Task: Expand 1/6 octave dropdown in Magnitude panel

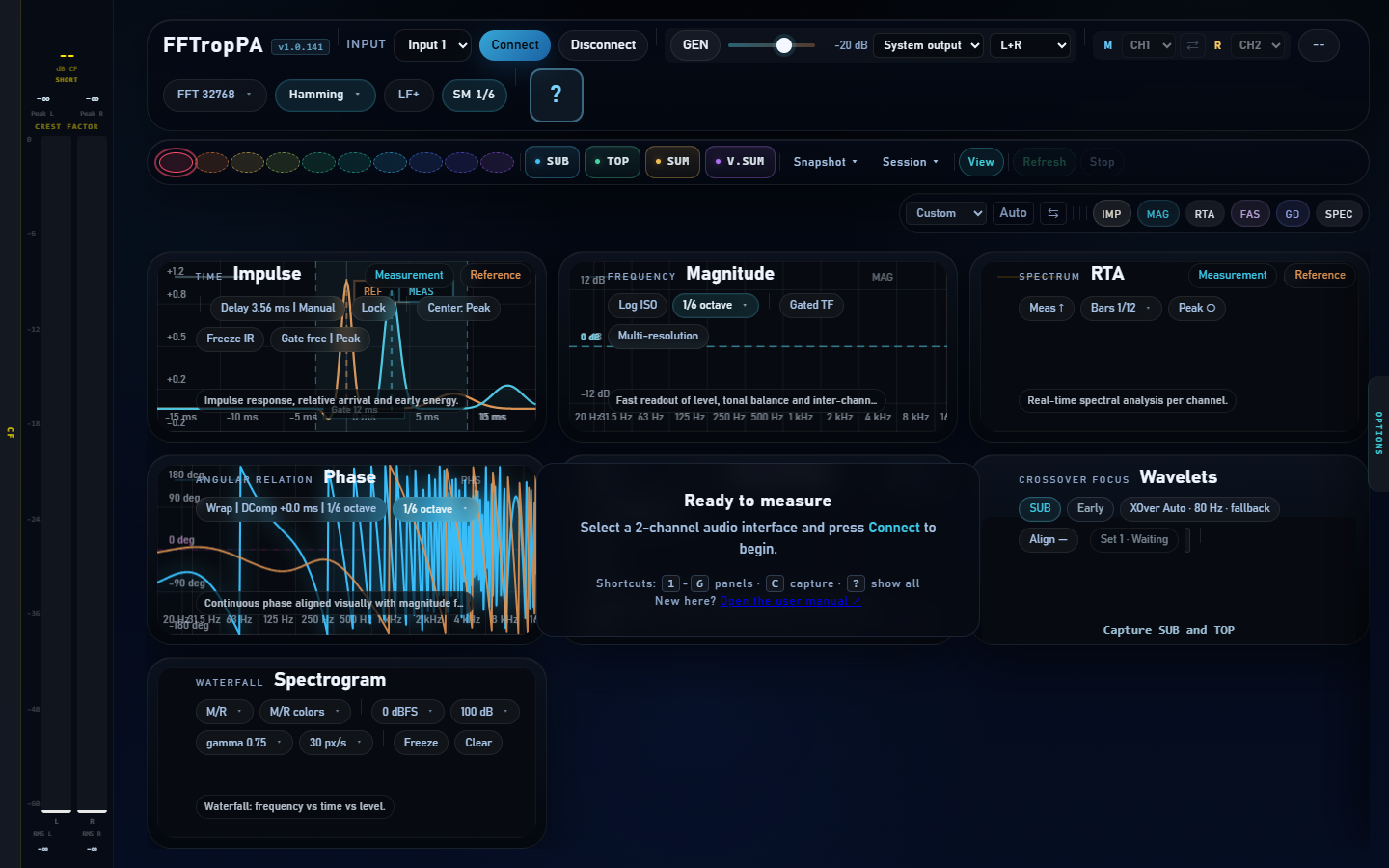Action: pyautogui.click(x=715, y=305)
